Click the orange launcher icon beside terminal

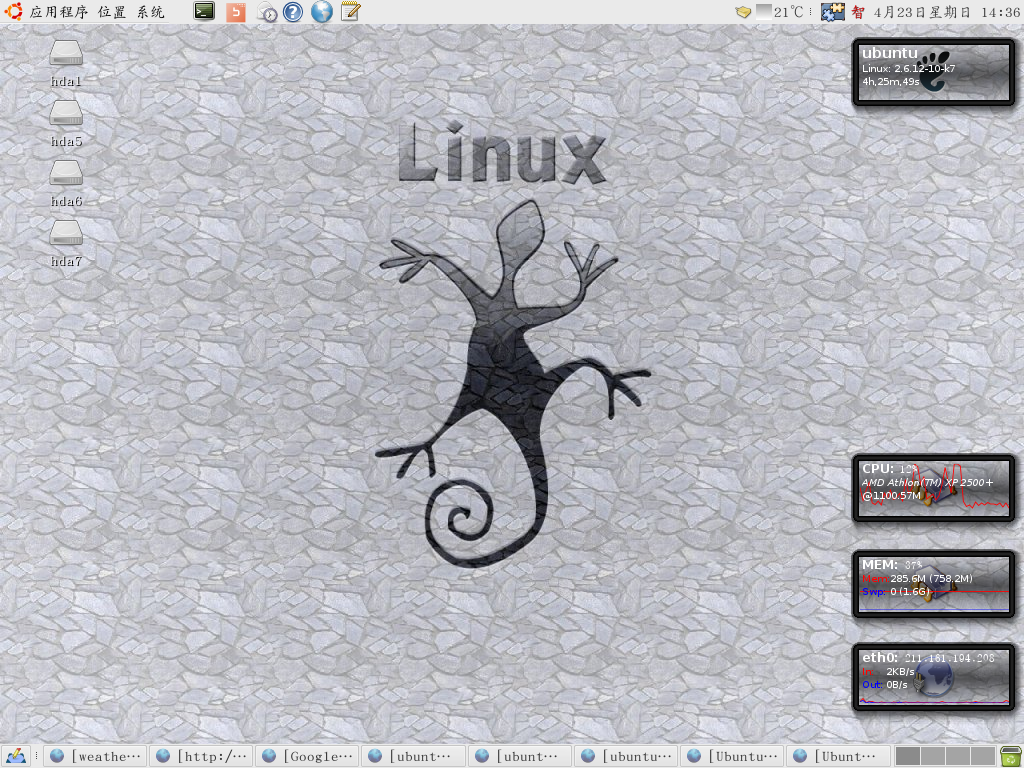tap(236, 12)
